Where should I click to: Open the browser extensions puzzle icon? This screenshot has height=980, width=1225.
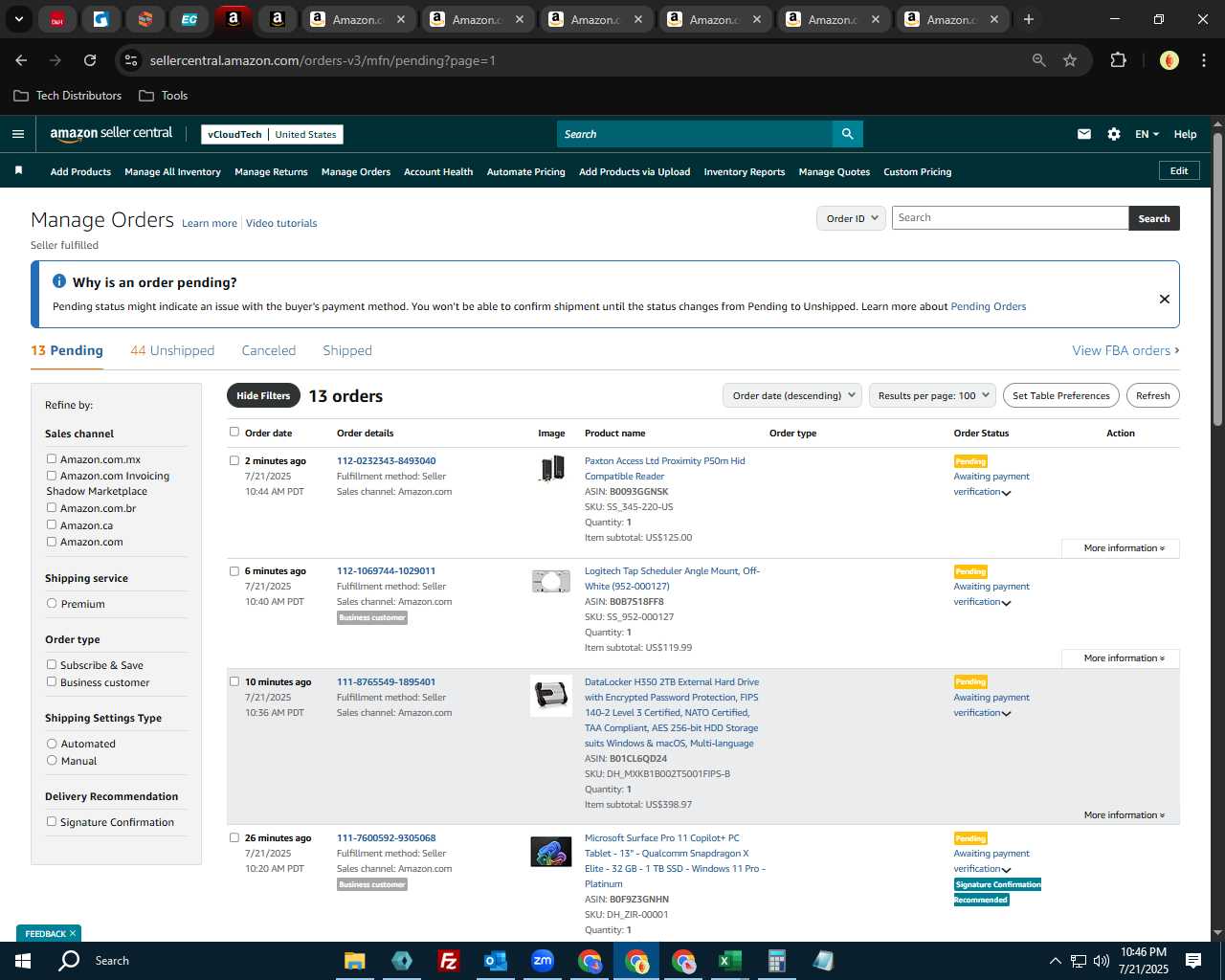pos(1118,60)
